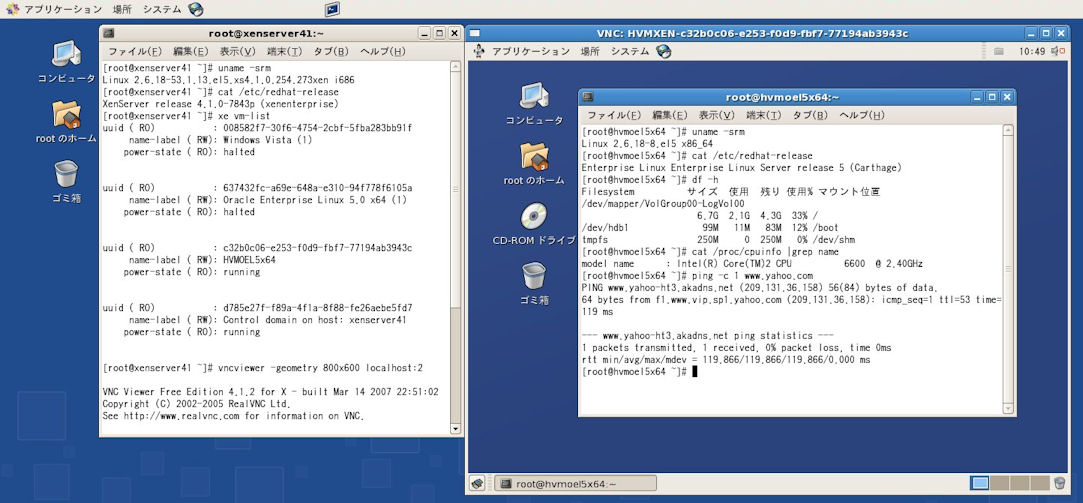
Task: Open host panel アプリケーション menu
Action: click(63, 9)
